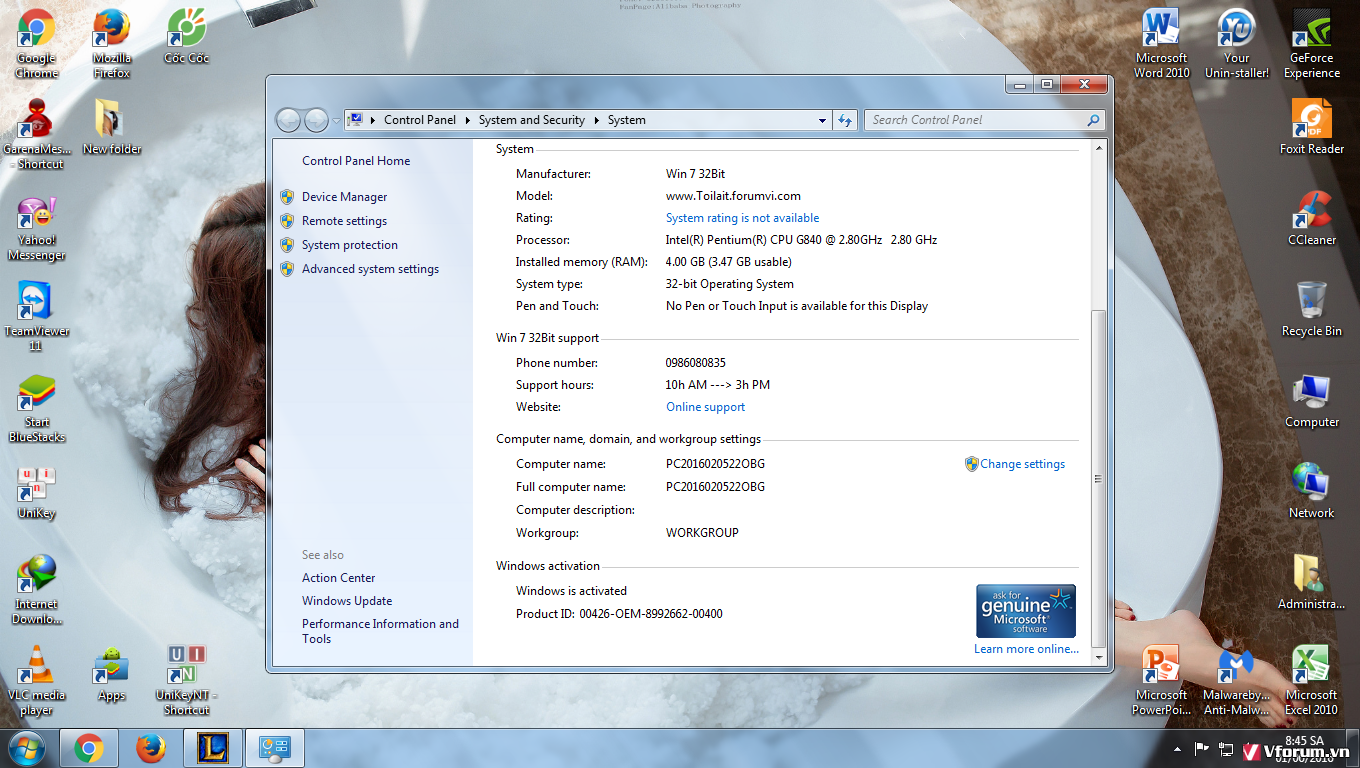Open Microsoft Word 2010 desktop icon
The image size is (1360, 768).
point(1162,44)
